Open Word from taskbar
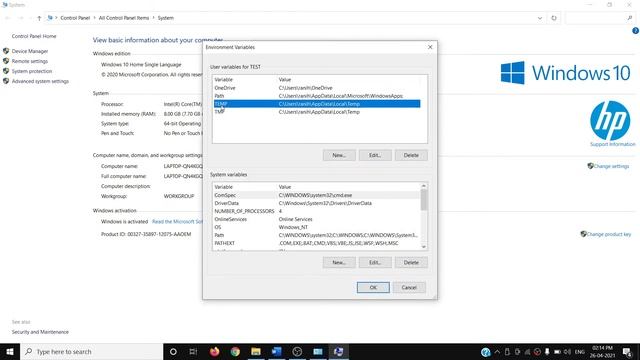640x360 pixels. coord(276,351)
